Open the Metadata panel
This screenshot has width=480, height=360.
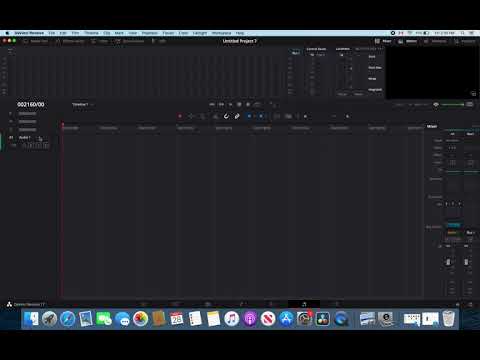pos(435,41)
